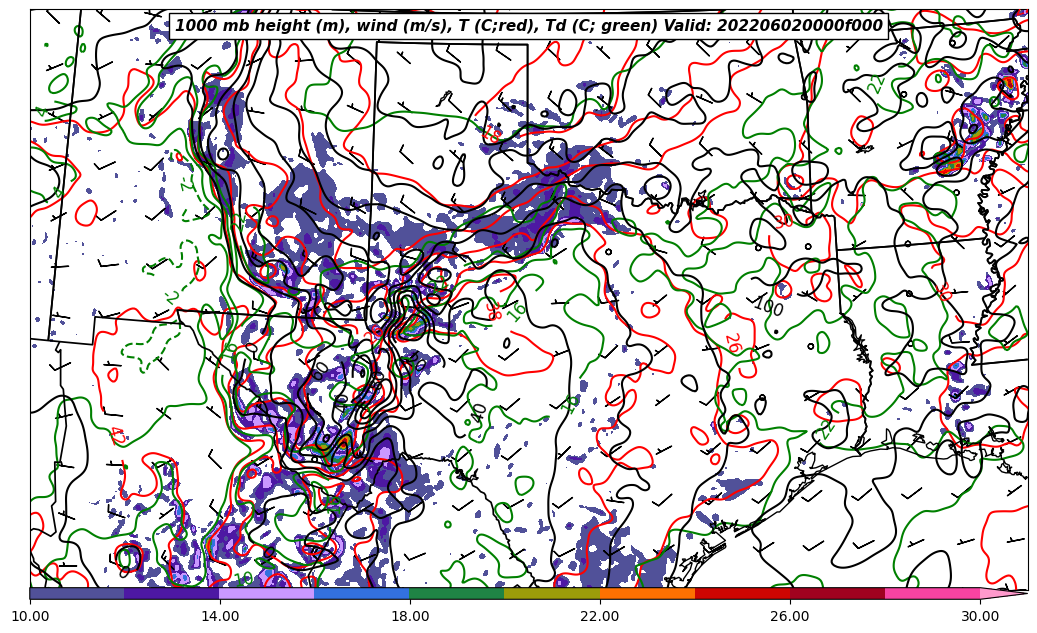Click the 26.00 colorbar tick label
This screenshot has height=633, width=1037.
click(x=790, y=616)
